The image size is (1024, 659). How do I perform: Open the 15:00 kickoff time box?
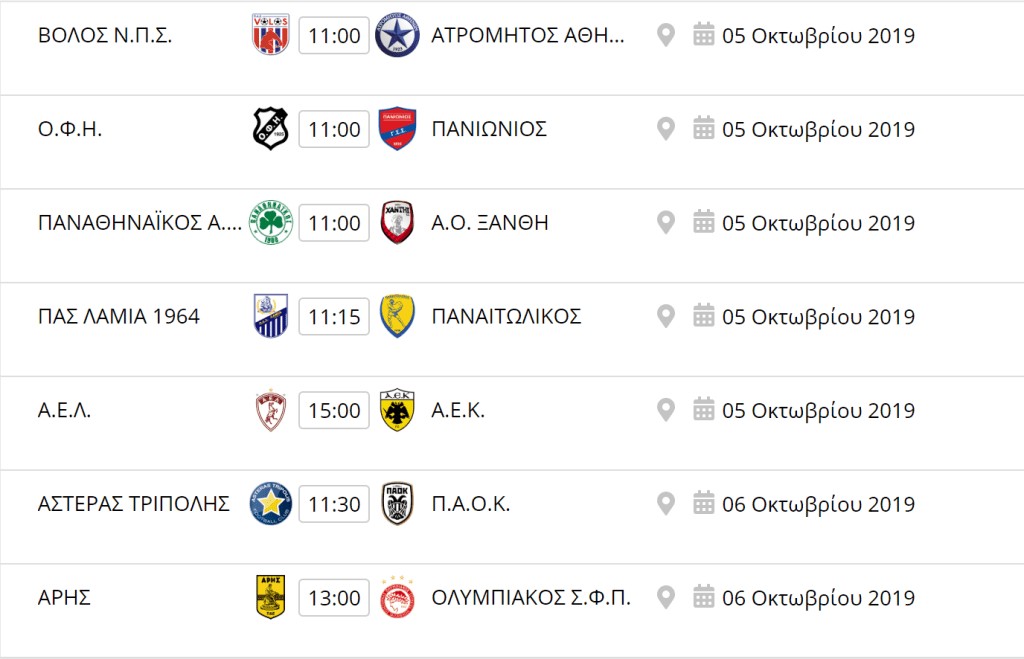(x=334, y=410)
